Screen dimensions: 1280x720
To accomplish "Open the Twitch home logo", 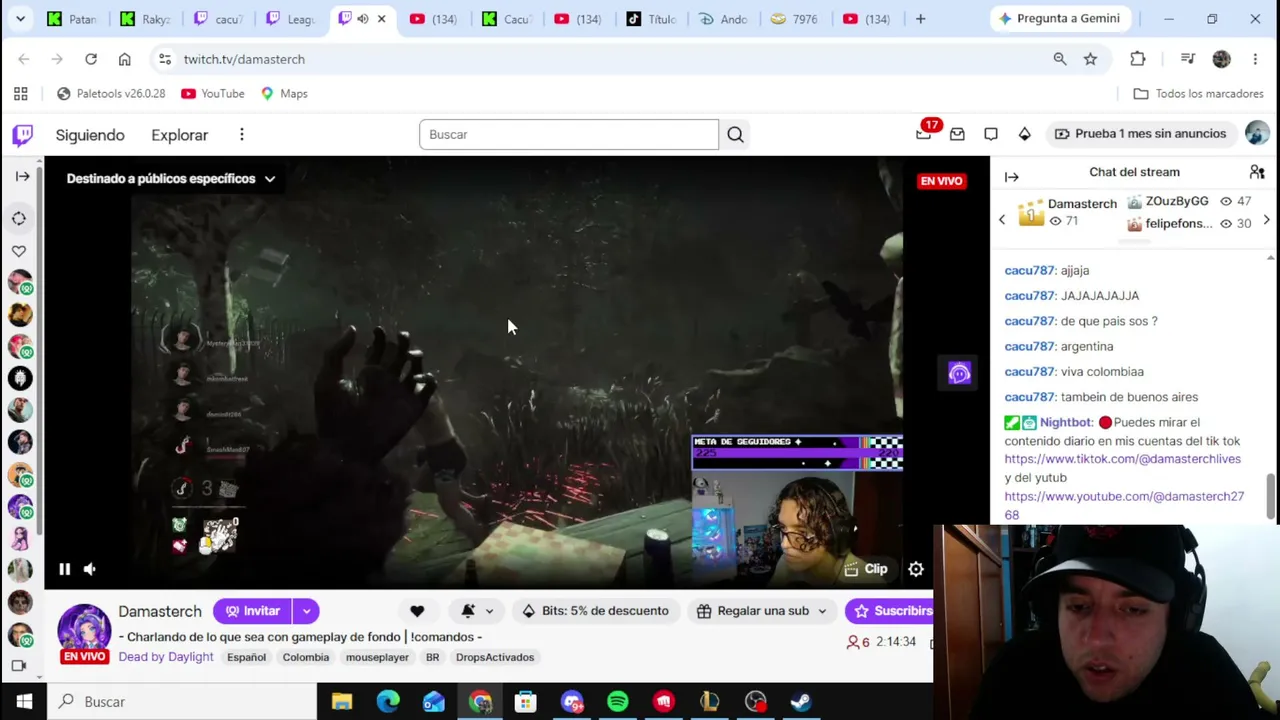I will [x=22, y=135].
